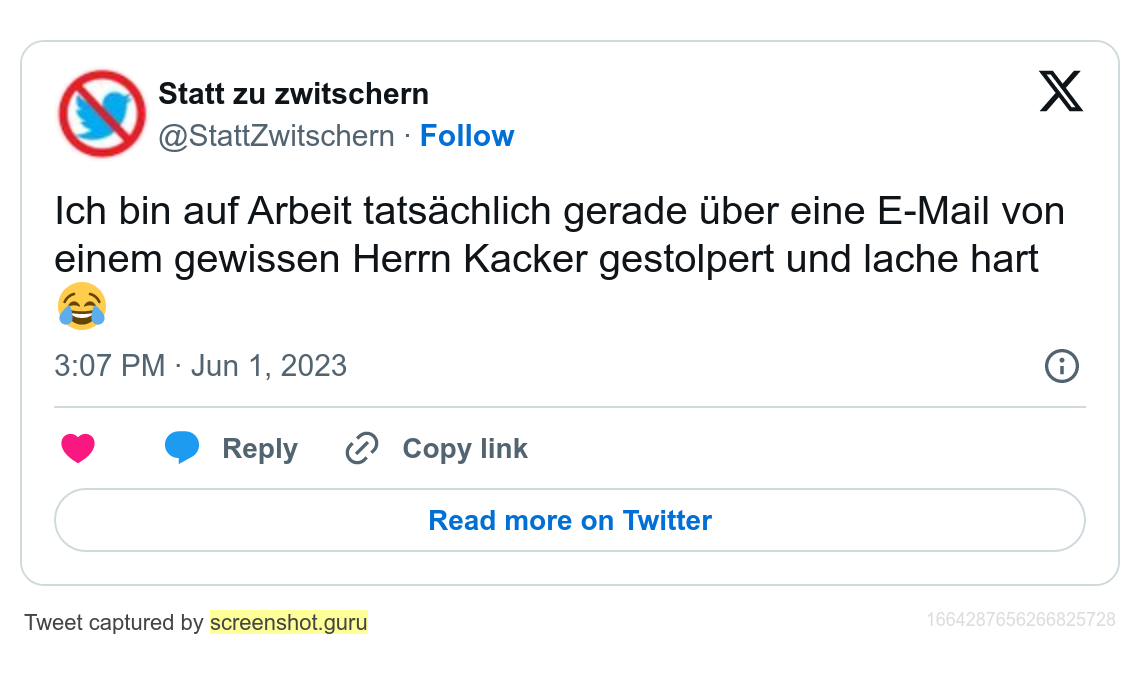
Task: Click the crossed-out Twitter bird avatar
Action: pyautogui.click(x=102, y=113)
